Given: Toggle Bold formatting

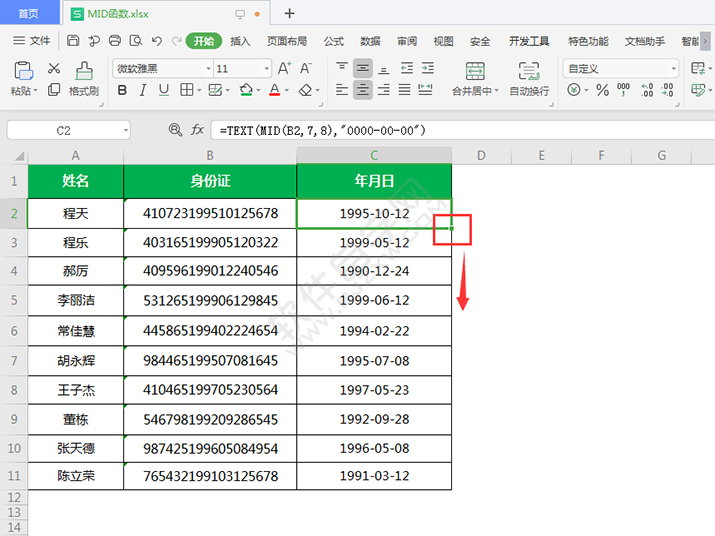Looking at the screenshot, I should coord(122,90).
